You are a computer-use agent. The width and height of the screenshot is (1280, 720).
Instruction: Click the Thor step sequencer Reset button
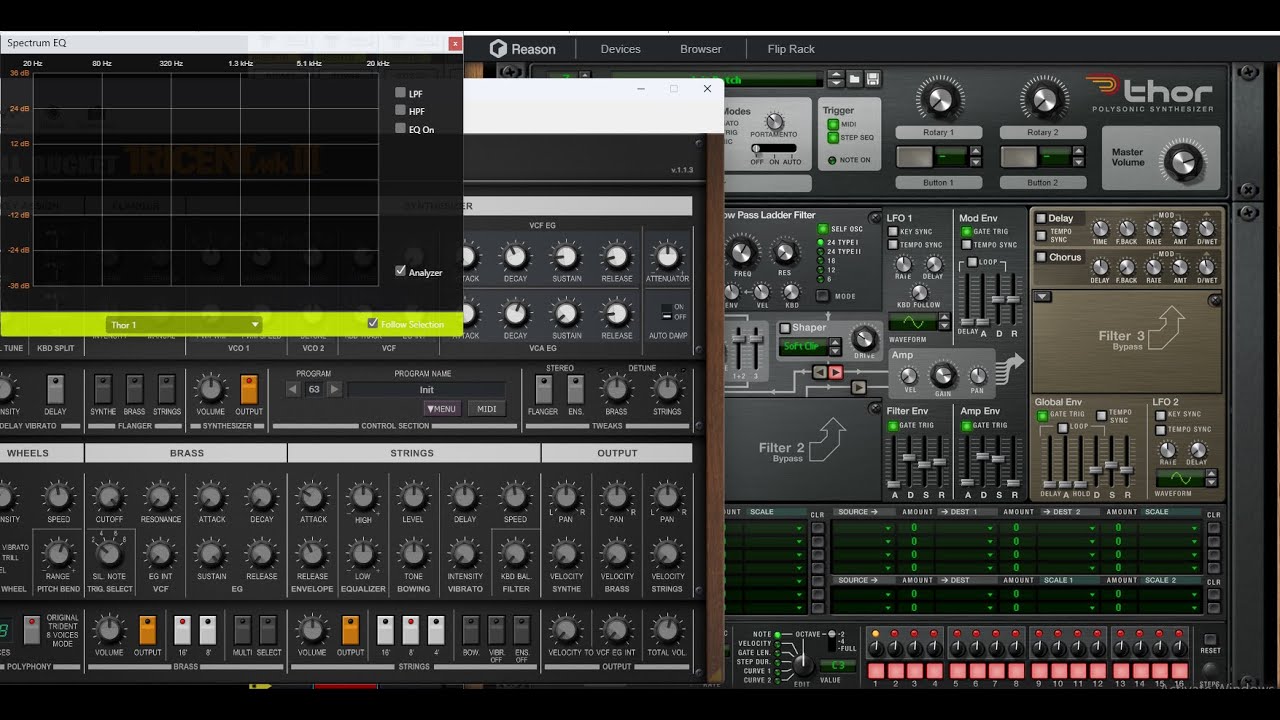(1210, 640)
